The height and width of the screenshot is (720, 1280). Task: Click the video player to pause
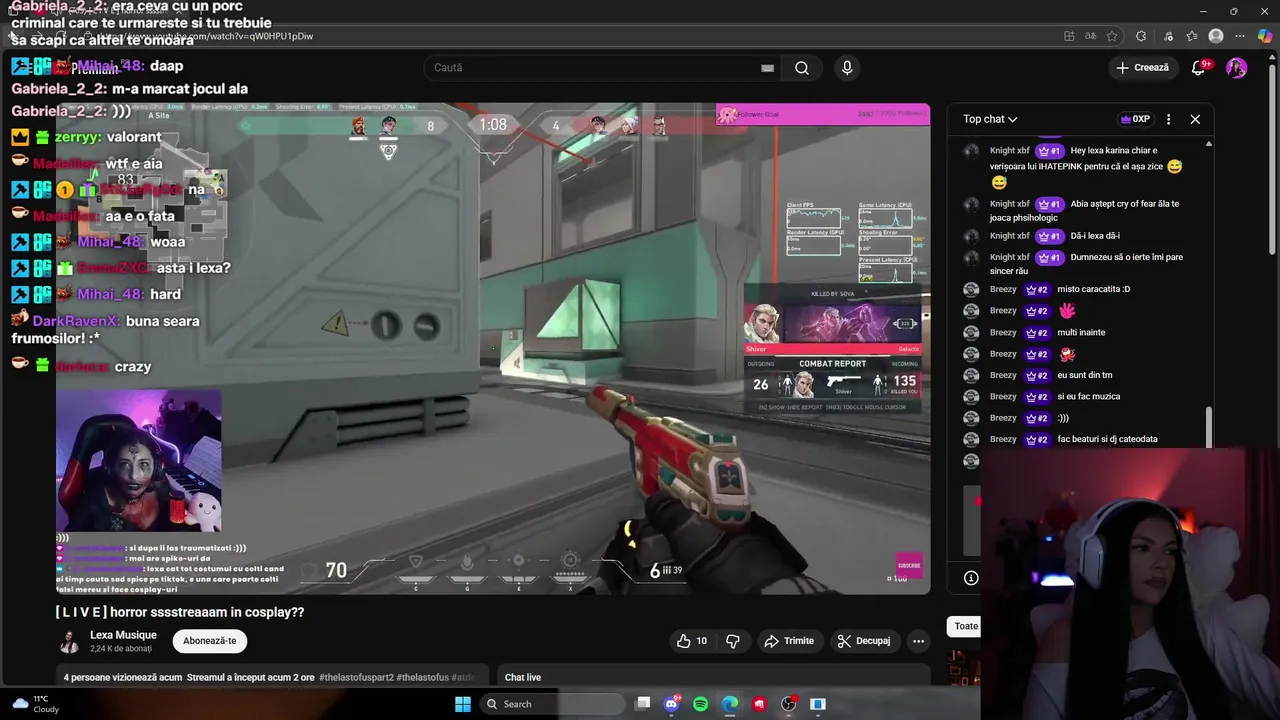(493, 349)
